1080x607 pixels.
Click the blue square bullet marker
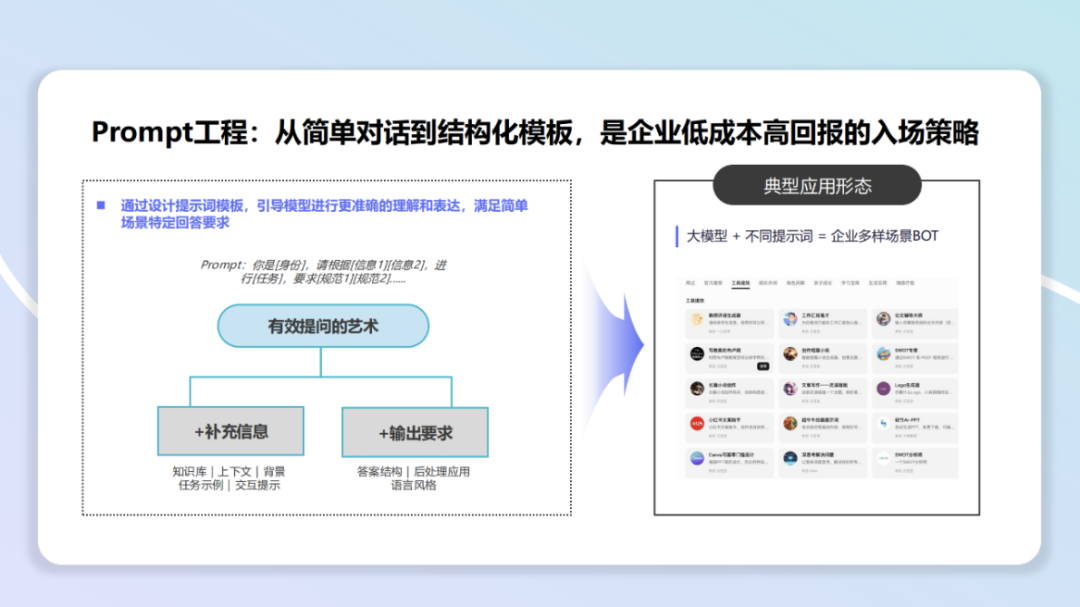point(101,205)
